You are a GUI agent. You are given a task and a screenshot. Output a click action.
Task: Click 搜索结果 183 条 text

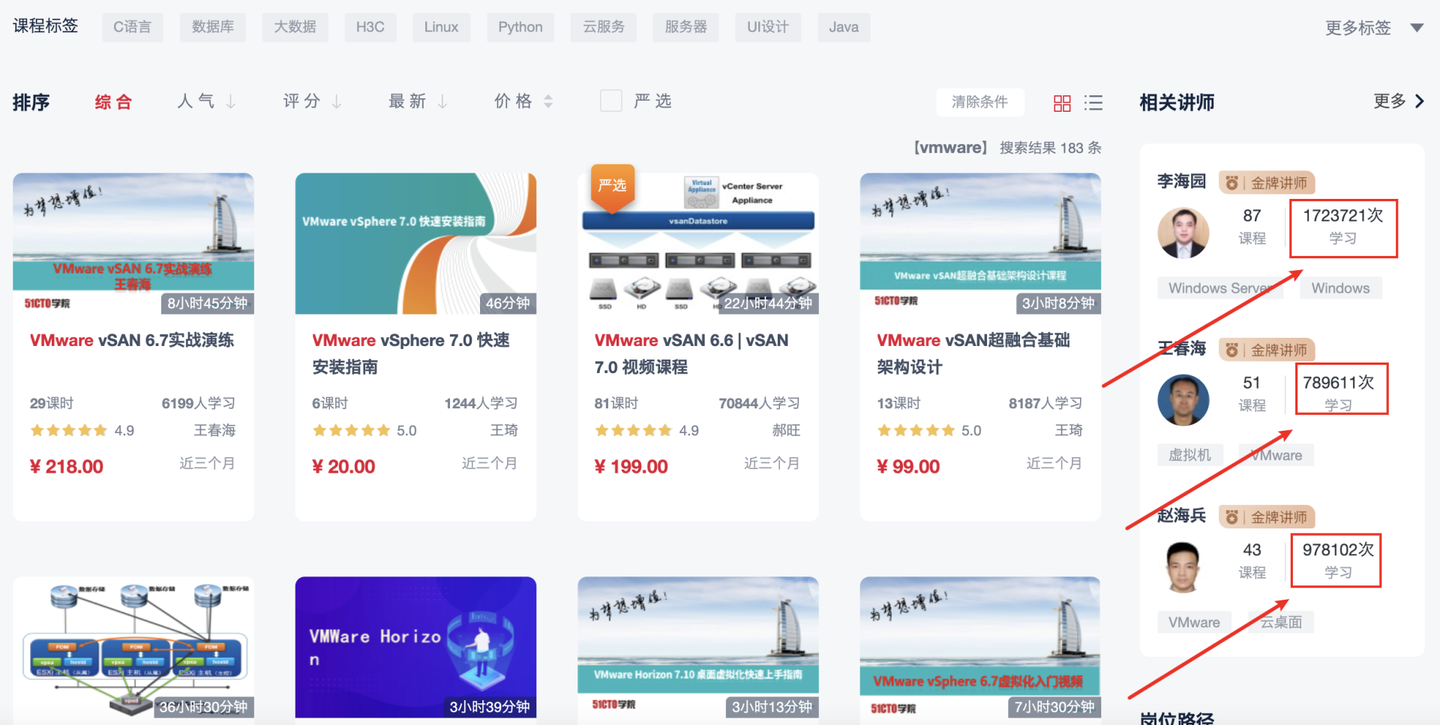[x=1050, y=148]
